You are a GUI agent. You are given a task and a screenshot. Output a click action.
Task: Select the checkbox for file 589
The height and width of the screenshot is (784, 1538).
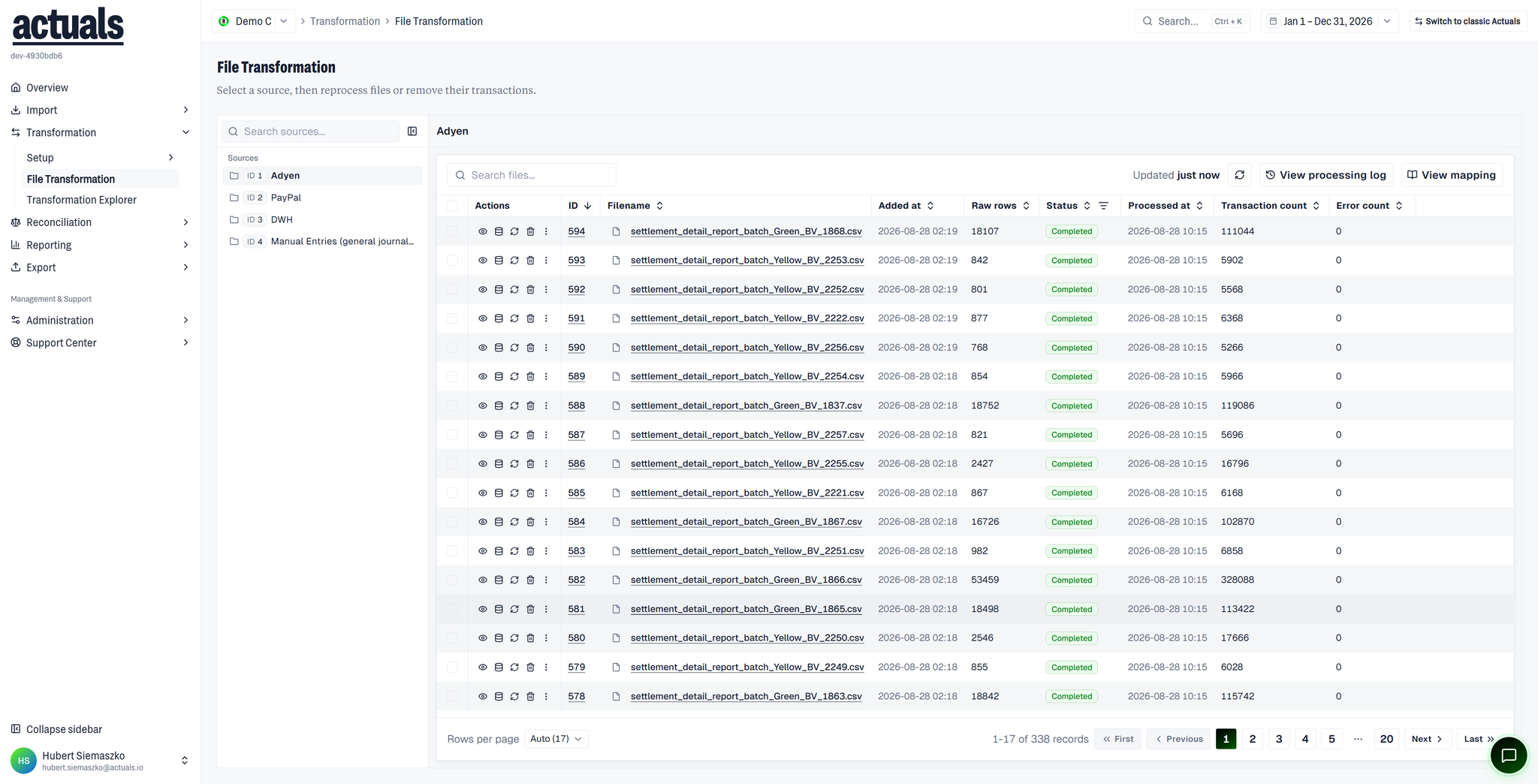pos(452,377)
